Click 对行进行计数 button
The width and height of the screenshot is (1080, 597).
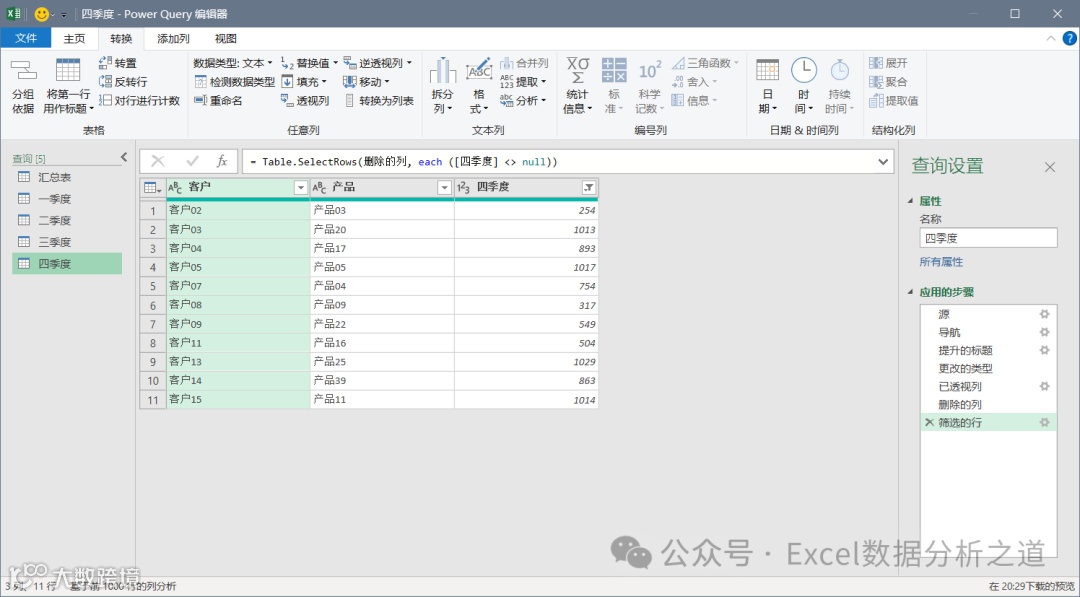(139, 101)
